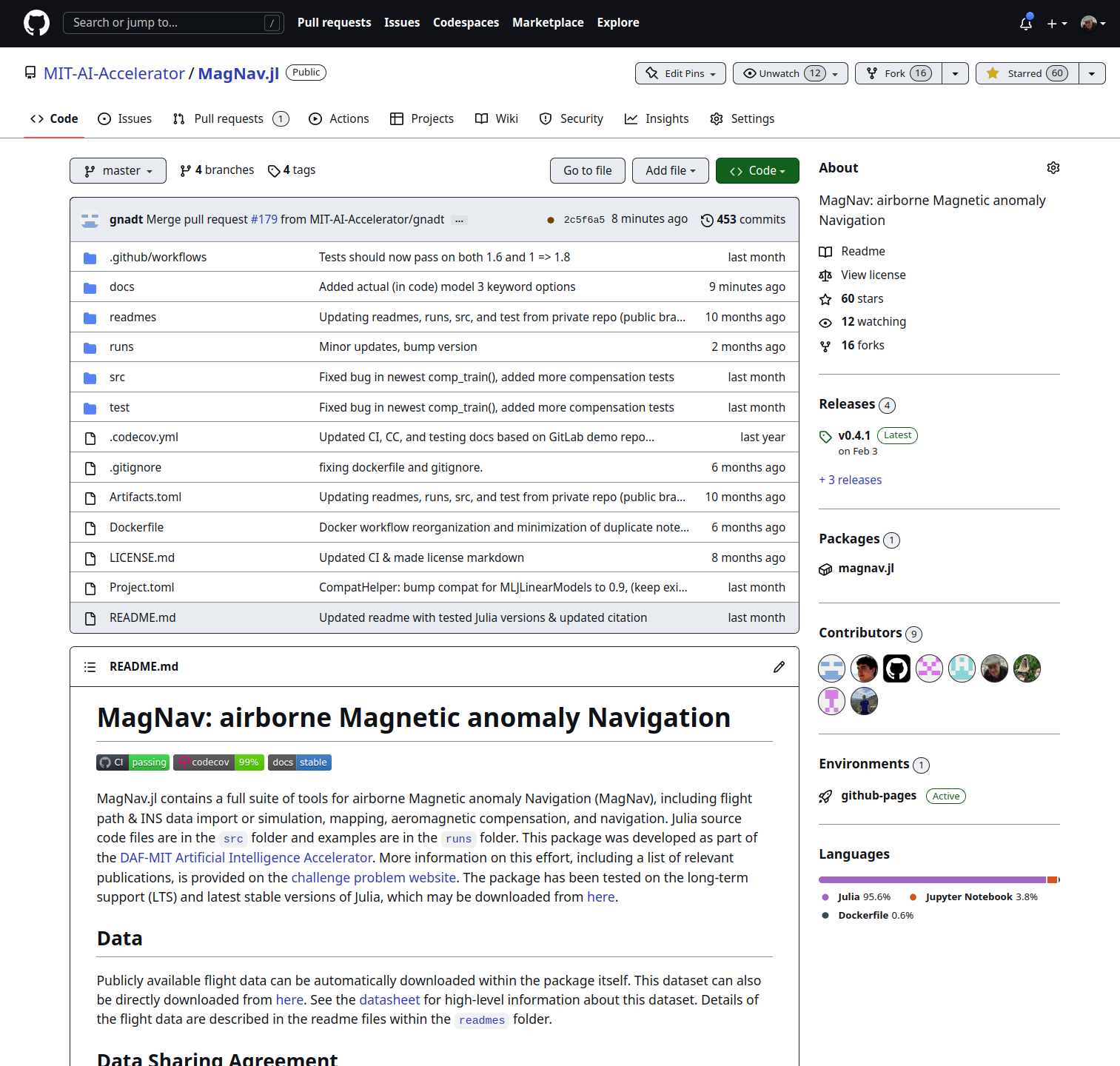
Task: Unstar the repository with Starred button
Action: pyautogui.click(x=1027, y=73)
